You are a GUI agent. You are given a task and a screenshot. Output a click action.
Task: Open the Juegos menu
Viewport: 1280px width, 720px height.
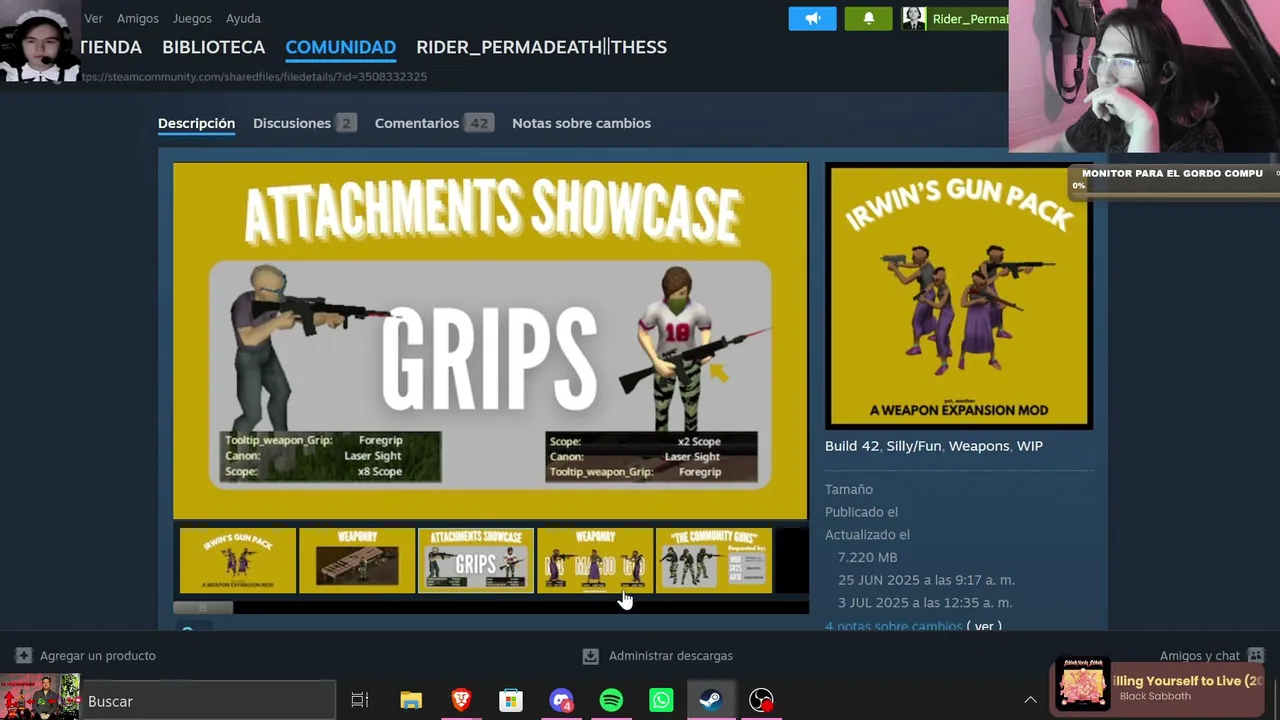[192, 18]
